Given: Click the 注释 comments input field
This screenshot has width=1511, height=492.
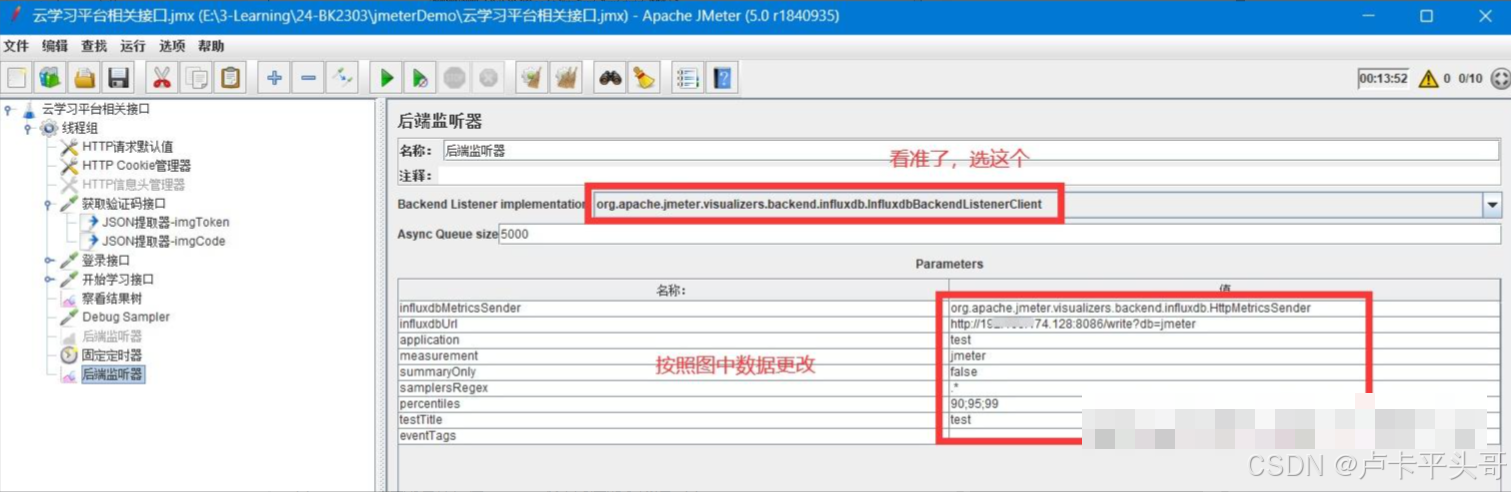Looking at the screenshot, I should pyautogui.click(x=969, y=175).
